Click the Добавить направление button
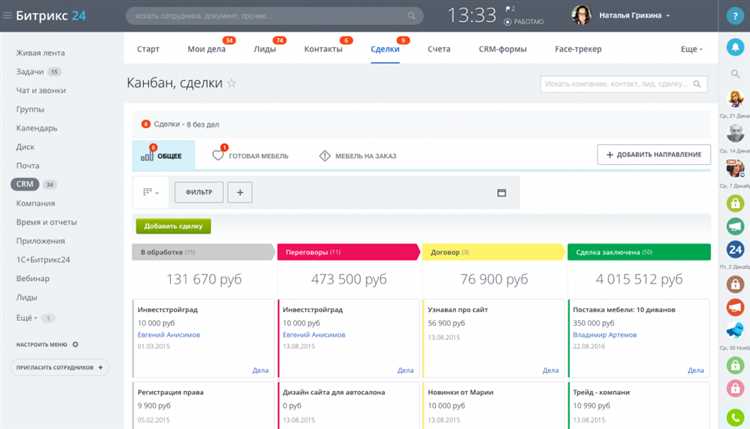The width and height of the screenshot is (750, 429). (x=653, y=154)
